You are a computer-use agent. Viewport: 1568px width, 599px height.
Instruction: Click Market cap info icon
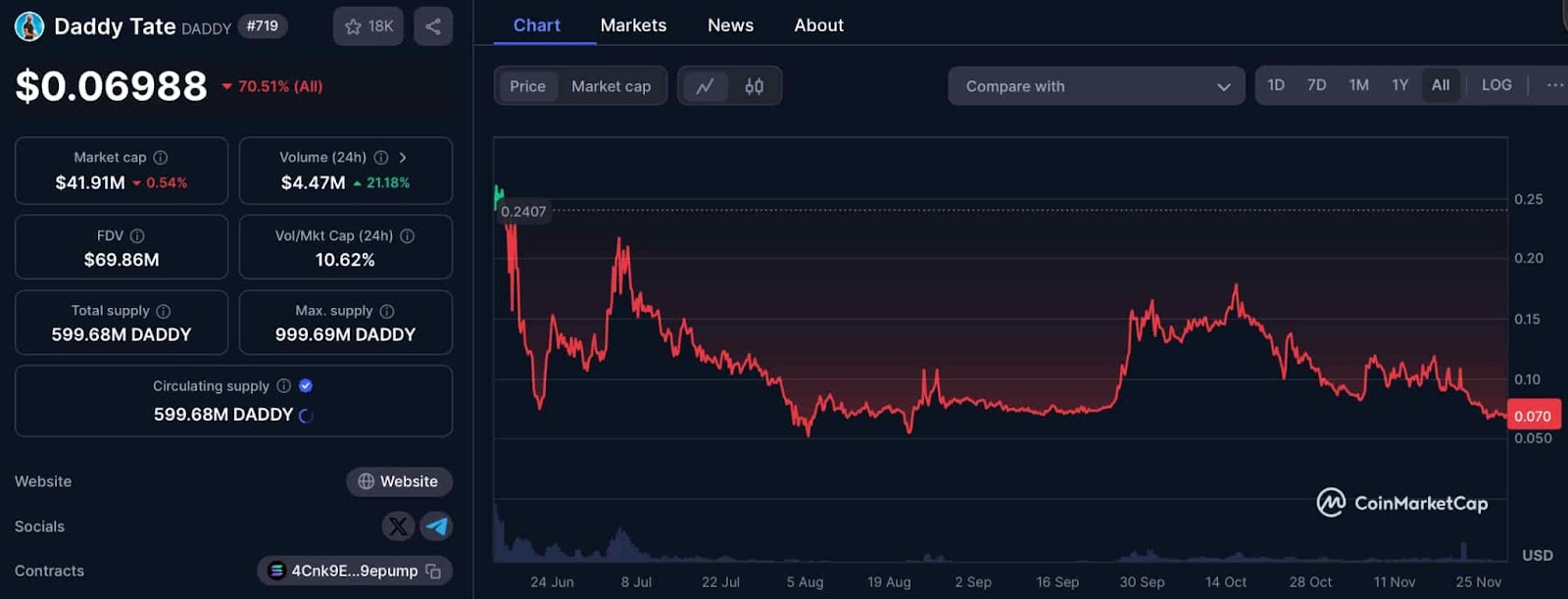tap(161, 157)
